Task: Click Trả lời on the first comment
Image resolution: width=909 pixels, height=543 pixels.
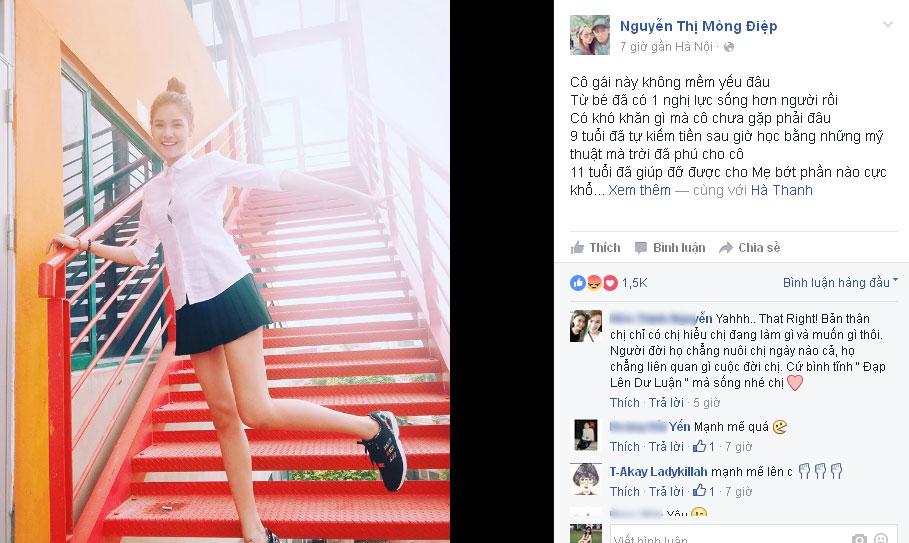Action: tap(666, 403)
